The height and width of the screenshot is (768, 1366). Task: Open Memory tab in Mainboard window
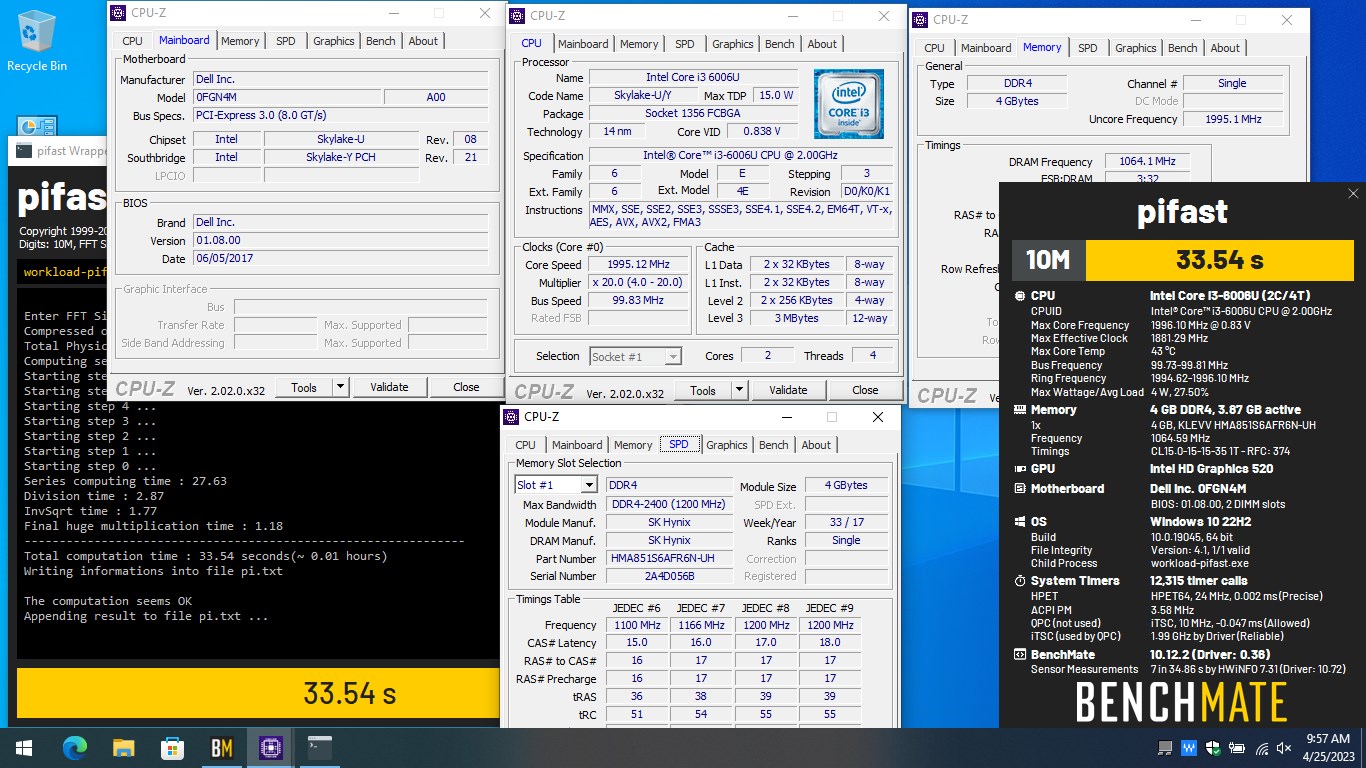(240, 41)
